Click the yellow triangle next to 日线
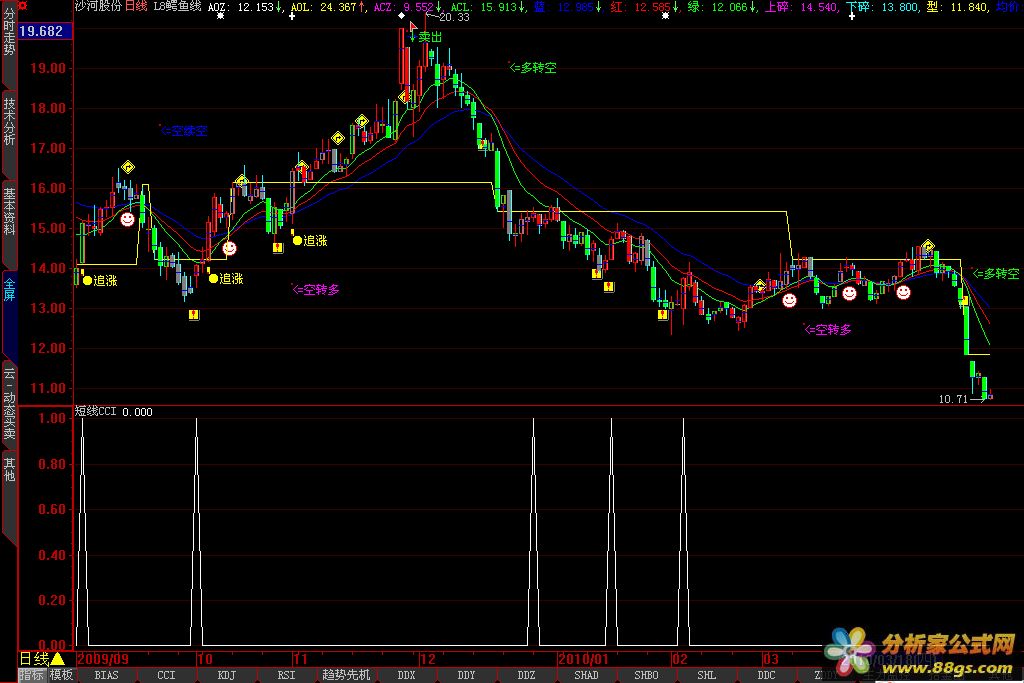1024x683 pixels. point(58,659)
